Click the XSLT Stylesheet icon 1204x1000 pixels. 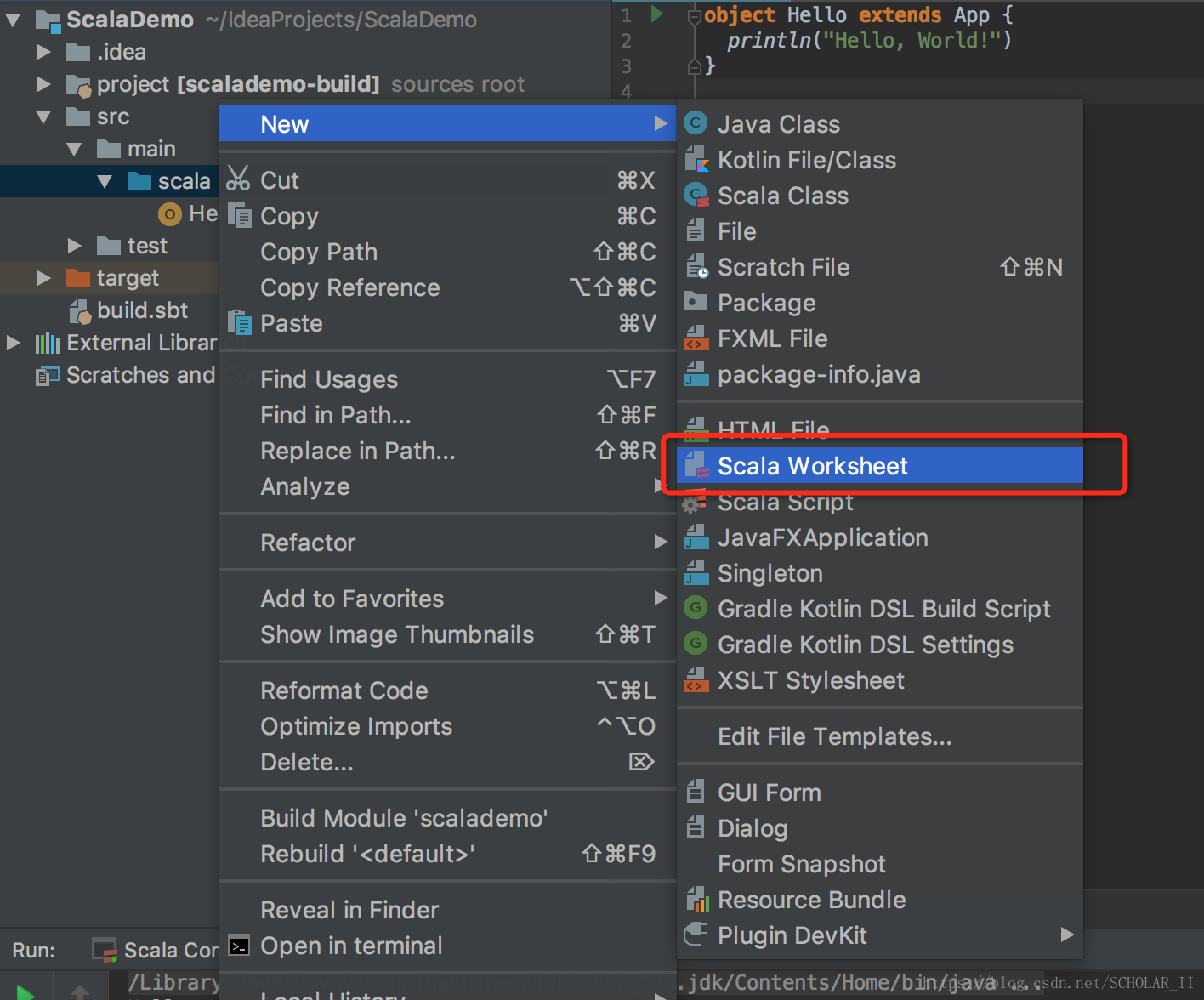[696, 680]
